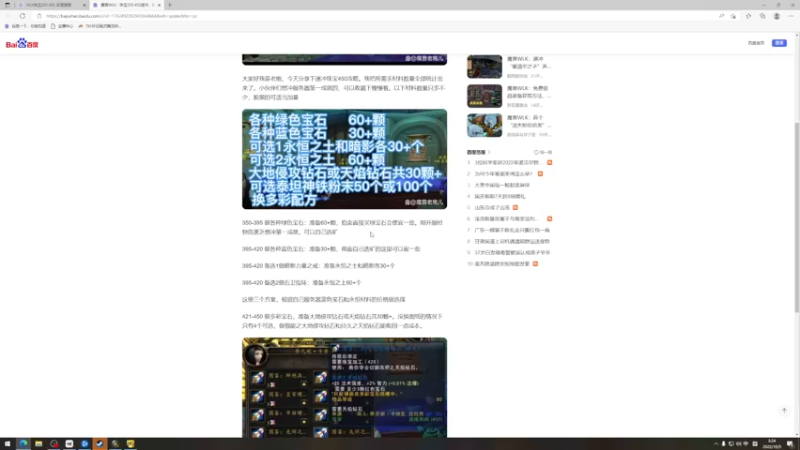
Task: Open the first related article thumbnail in sidebar
Action: click(x=484, y=66)
